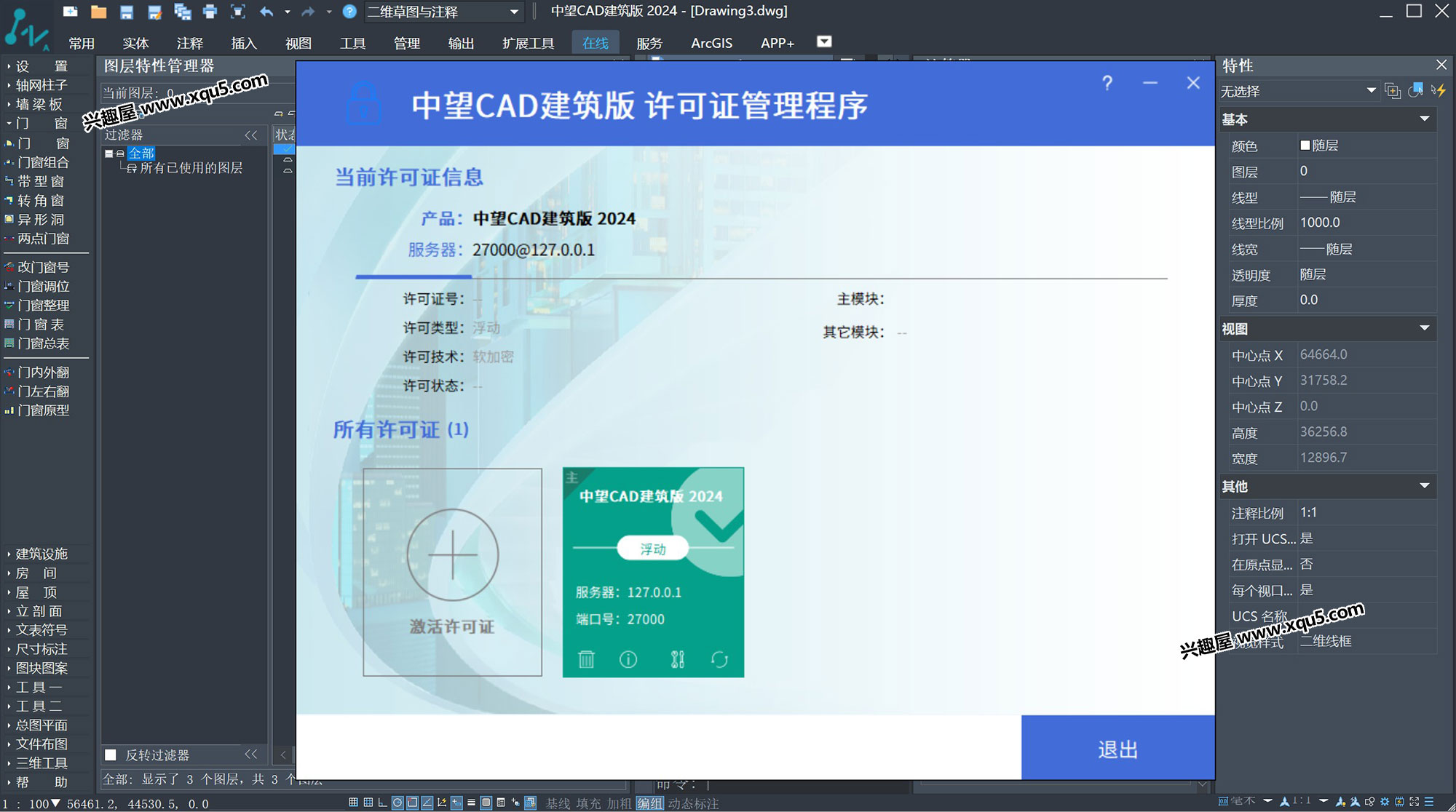Collapse the 基本 properties section

click(1425, 119)
